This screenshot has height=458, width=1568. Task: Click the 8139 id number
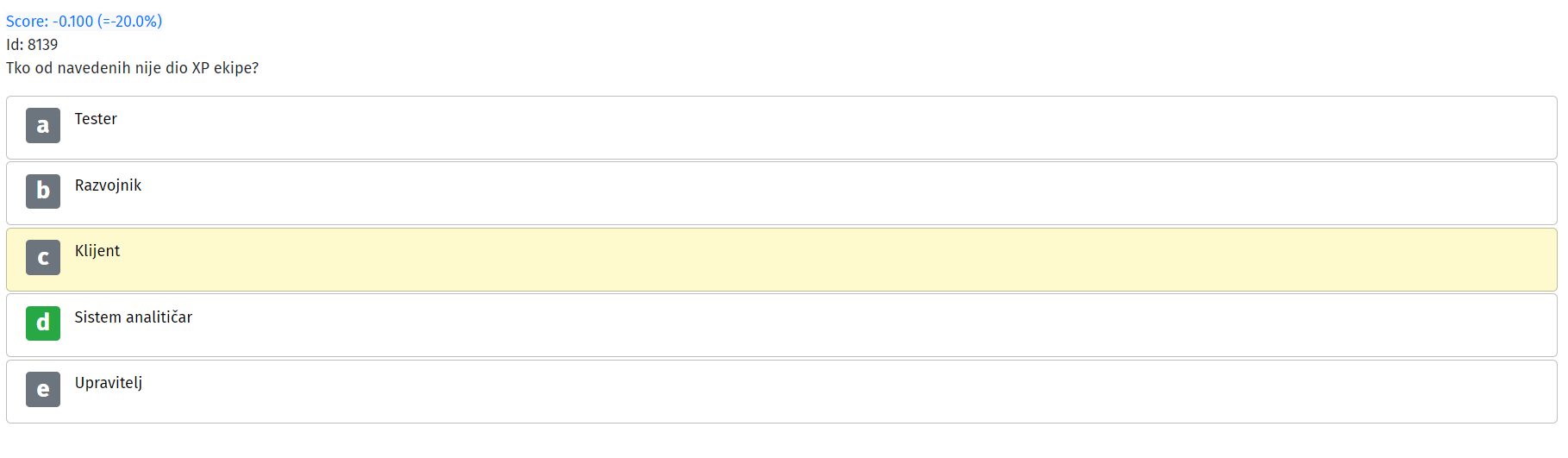(x=43, y=44)
